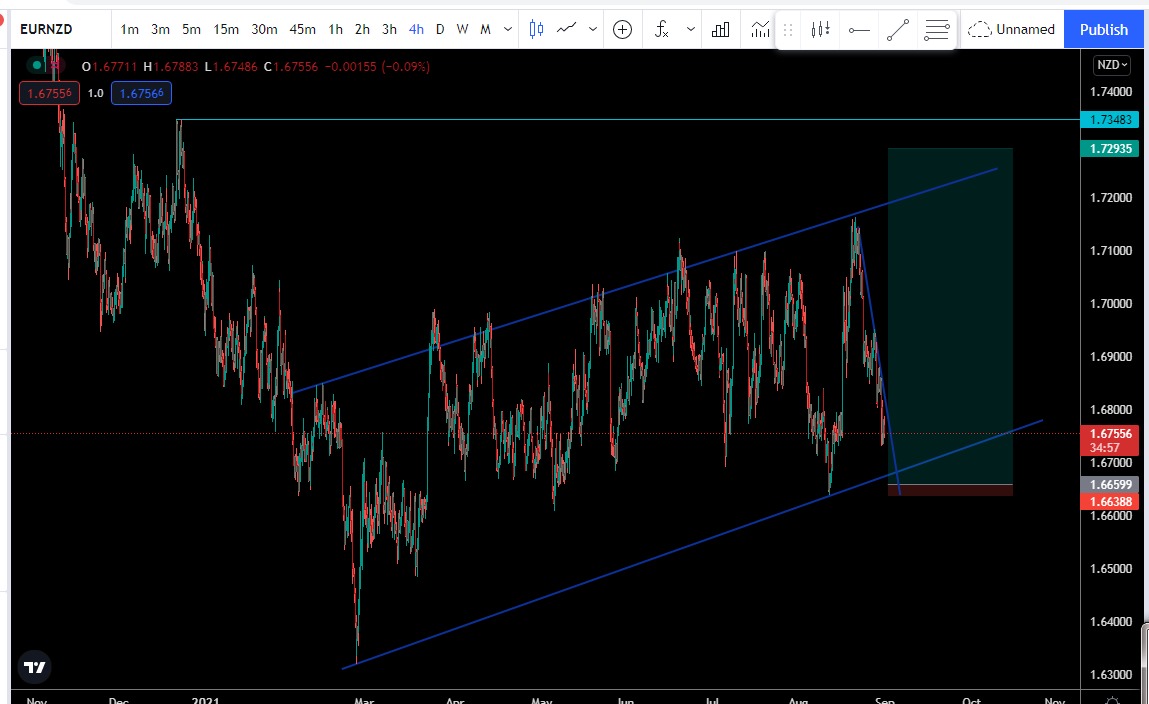Select the trend line drawing tool
The width and height of the screenshot is (1149, 704).
pos(897,30)
